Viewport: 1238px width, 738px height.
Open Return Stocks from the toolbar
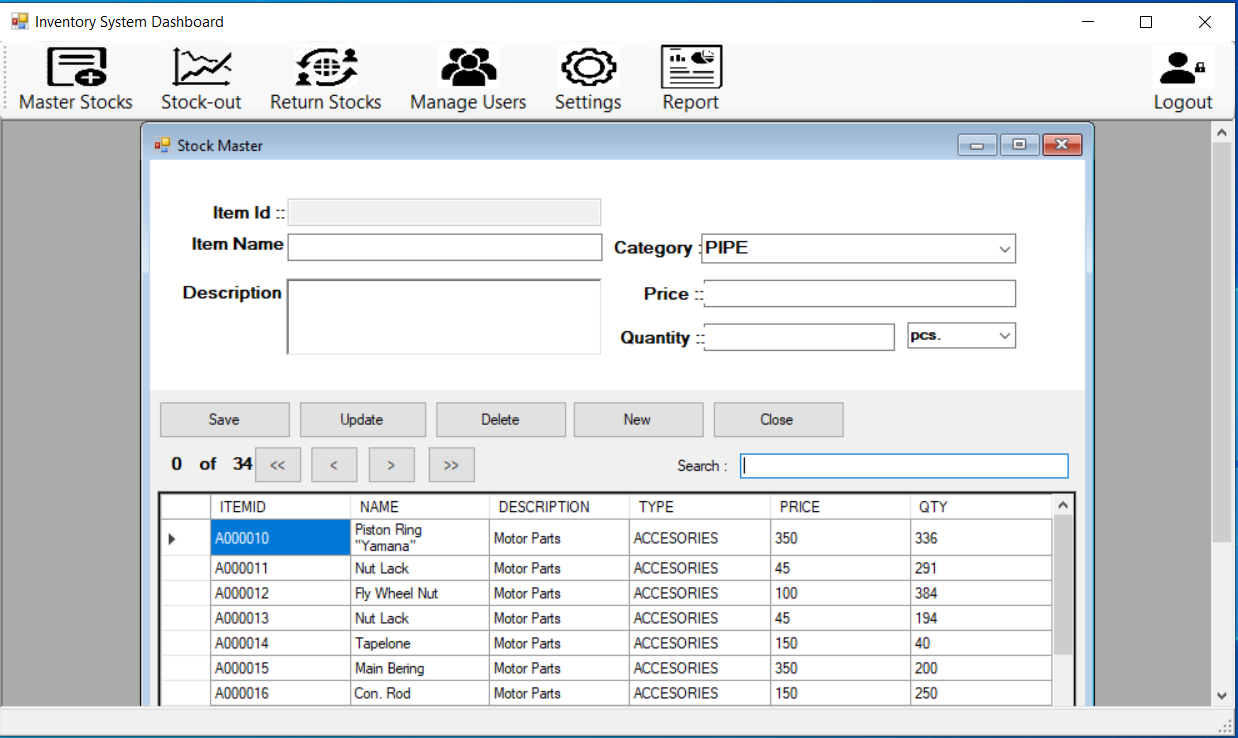pos(325,68)
